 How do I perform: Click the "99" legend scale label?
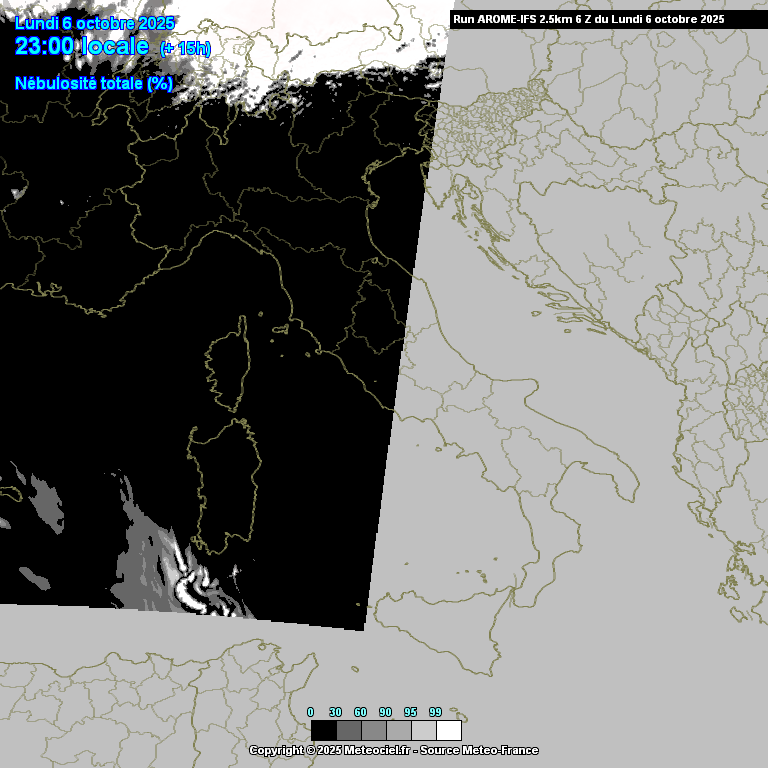pos(435,712)
